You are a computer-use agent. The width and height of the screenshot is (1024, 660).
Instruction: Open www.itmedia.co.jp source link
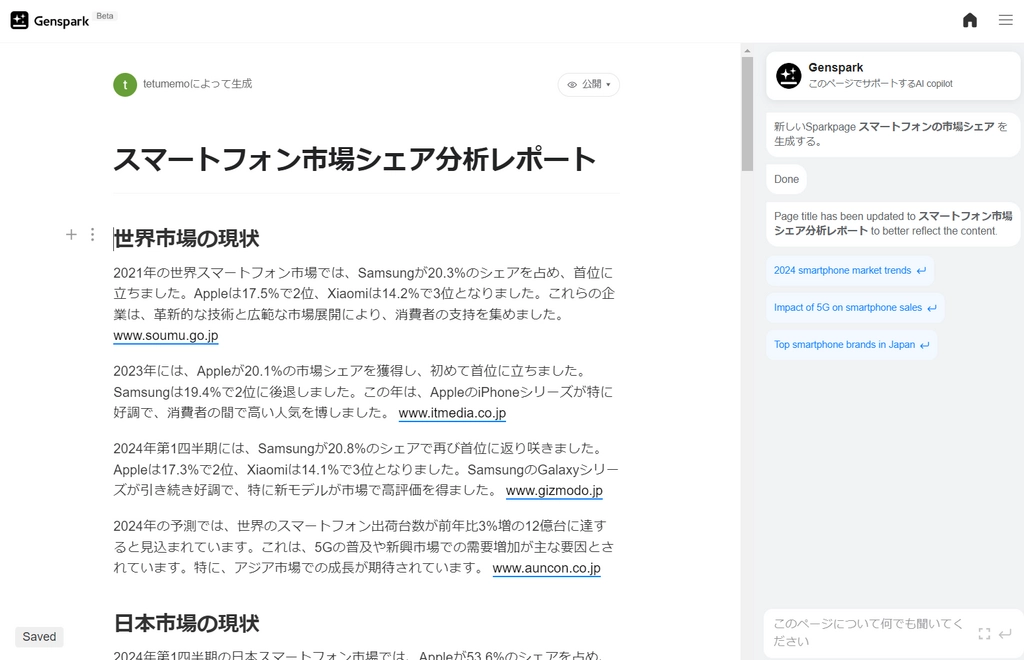tap(452, 413)
